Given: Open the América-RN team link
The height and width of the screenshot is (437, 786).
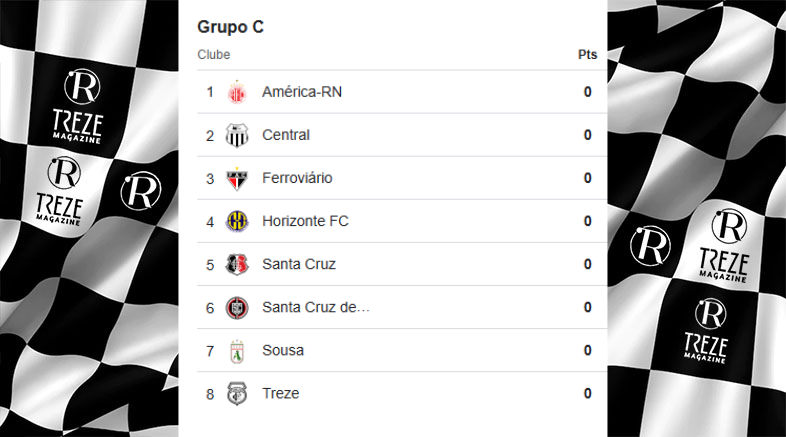Looking at the screenshot, I should [302, 92].
